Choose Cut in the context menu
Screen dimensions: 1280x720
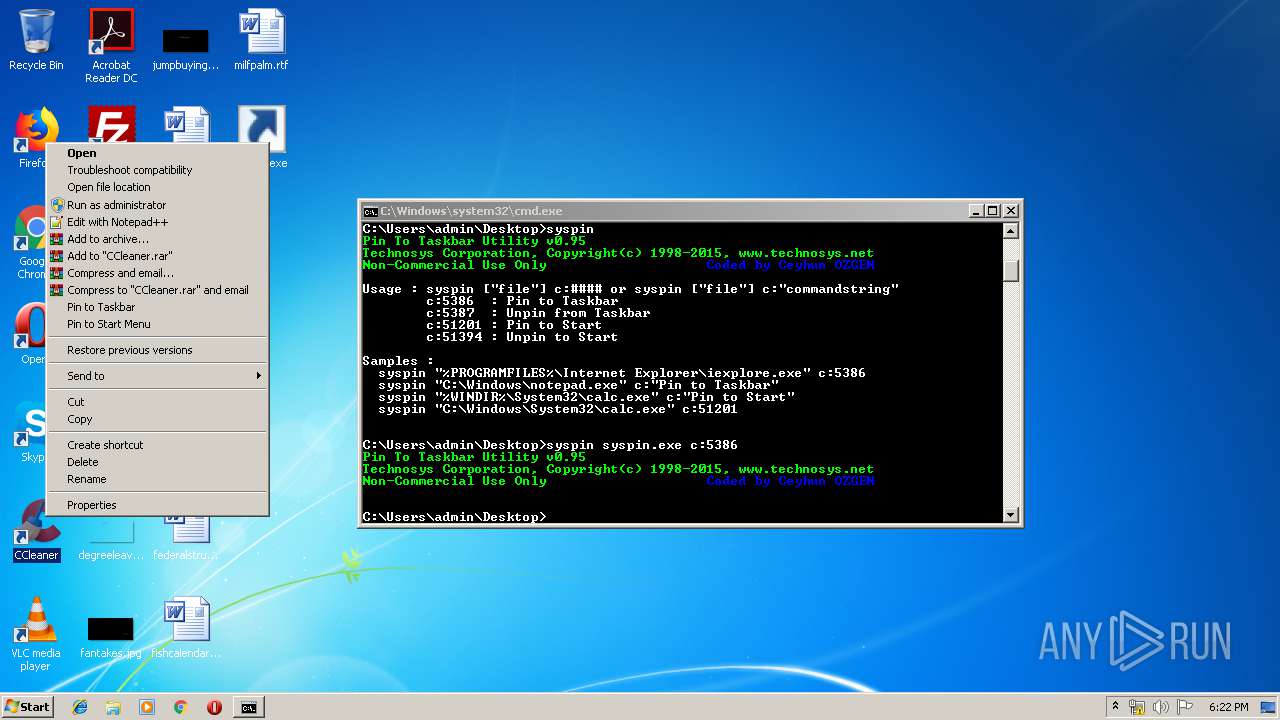pos(157,402)
